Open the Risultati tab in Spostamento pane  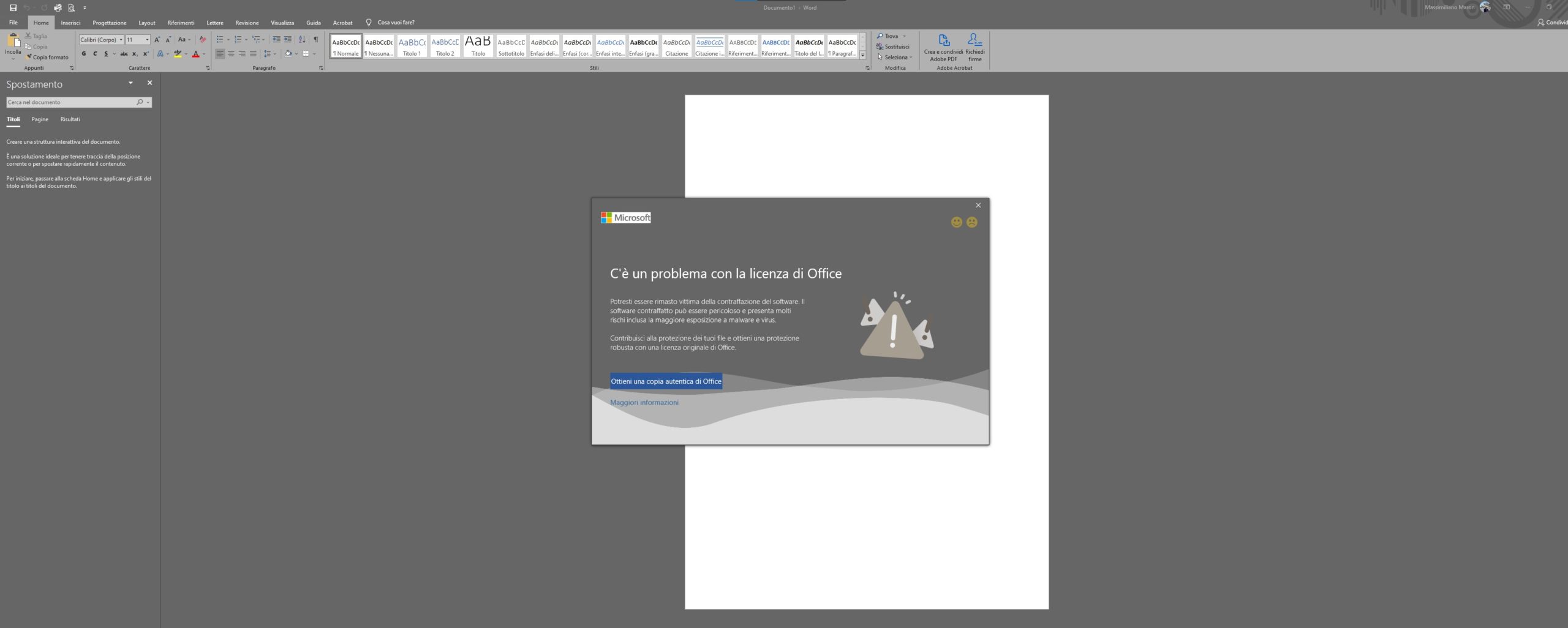[70, 119]
